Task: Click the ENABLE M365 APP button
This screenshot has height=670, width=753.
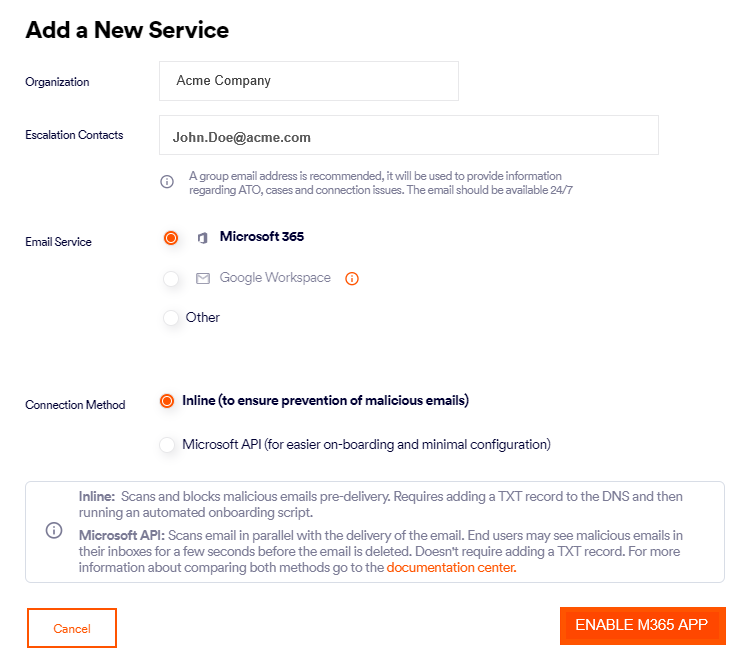Action: pyautogui.click(x=642, y=626)
